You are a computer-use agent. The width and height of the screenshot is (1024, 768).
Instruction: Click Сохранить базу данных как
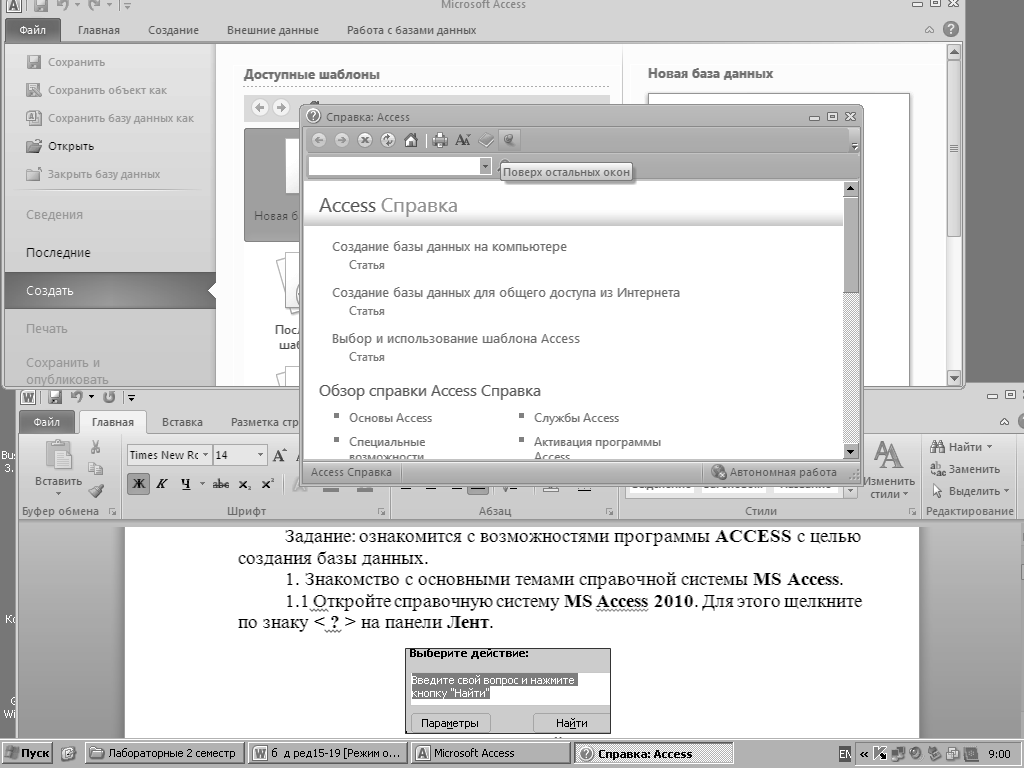point(110,118)
